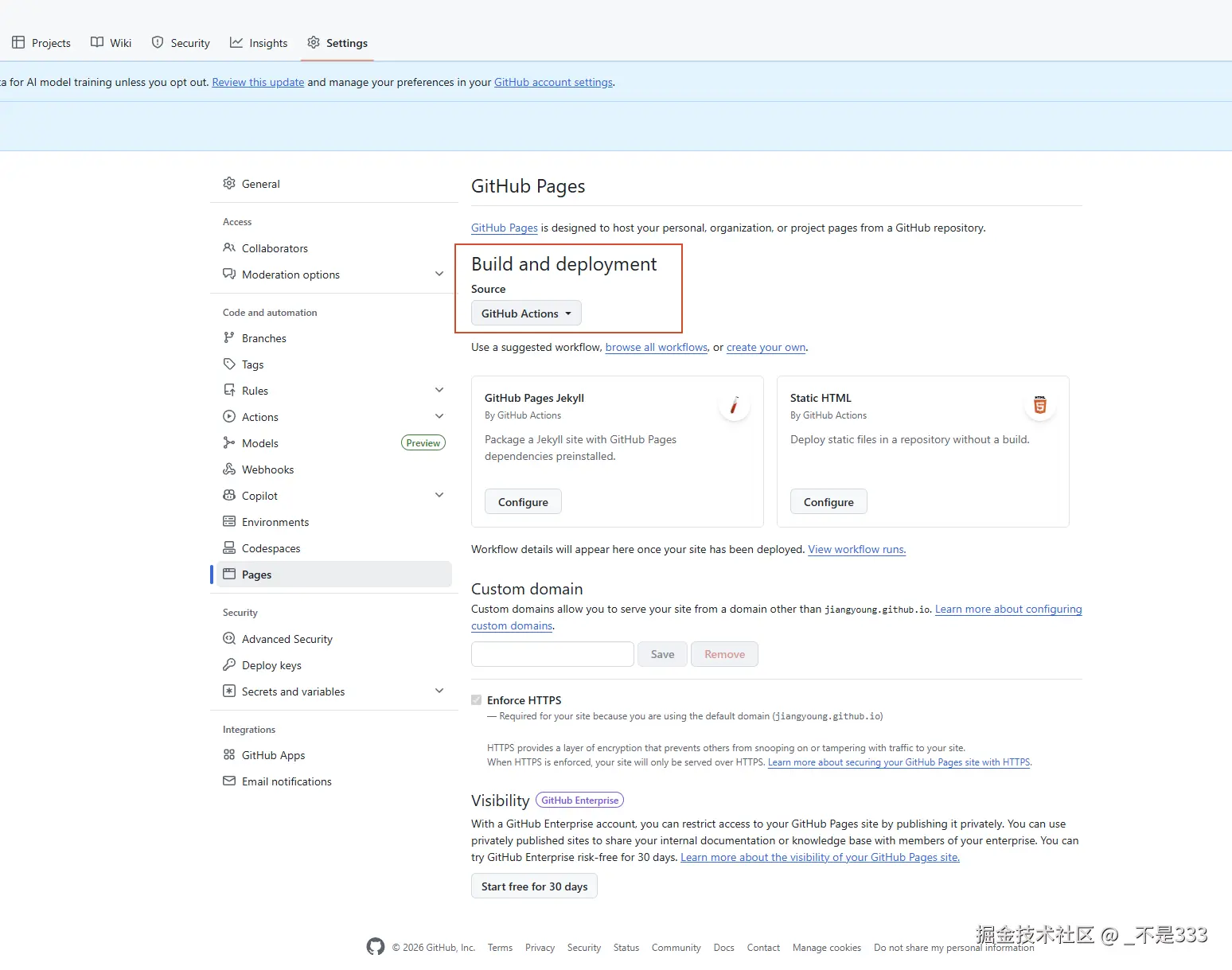The width and height of the screenshot is (1232, 970).
Task: Expand the Rules section chevron
Action: (x=439, y=390)
